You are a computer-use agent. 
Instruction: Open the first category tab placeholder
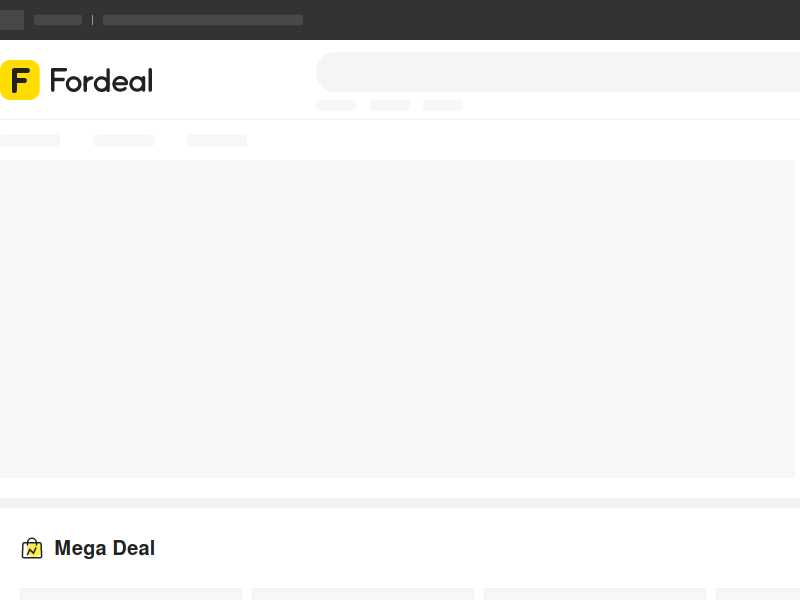30,140
